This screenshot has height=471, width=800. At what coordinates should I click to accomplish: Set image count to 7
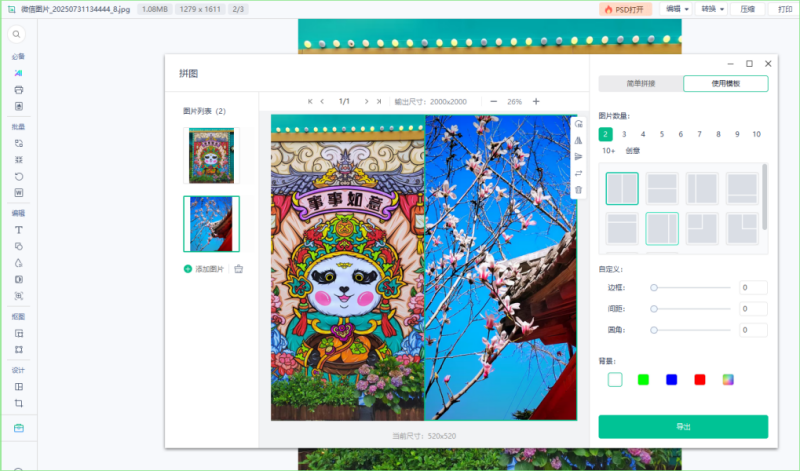(699, 134)
